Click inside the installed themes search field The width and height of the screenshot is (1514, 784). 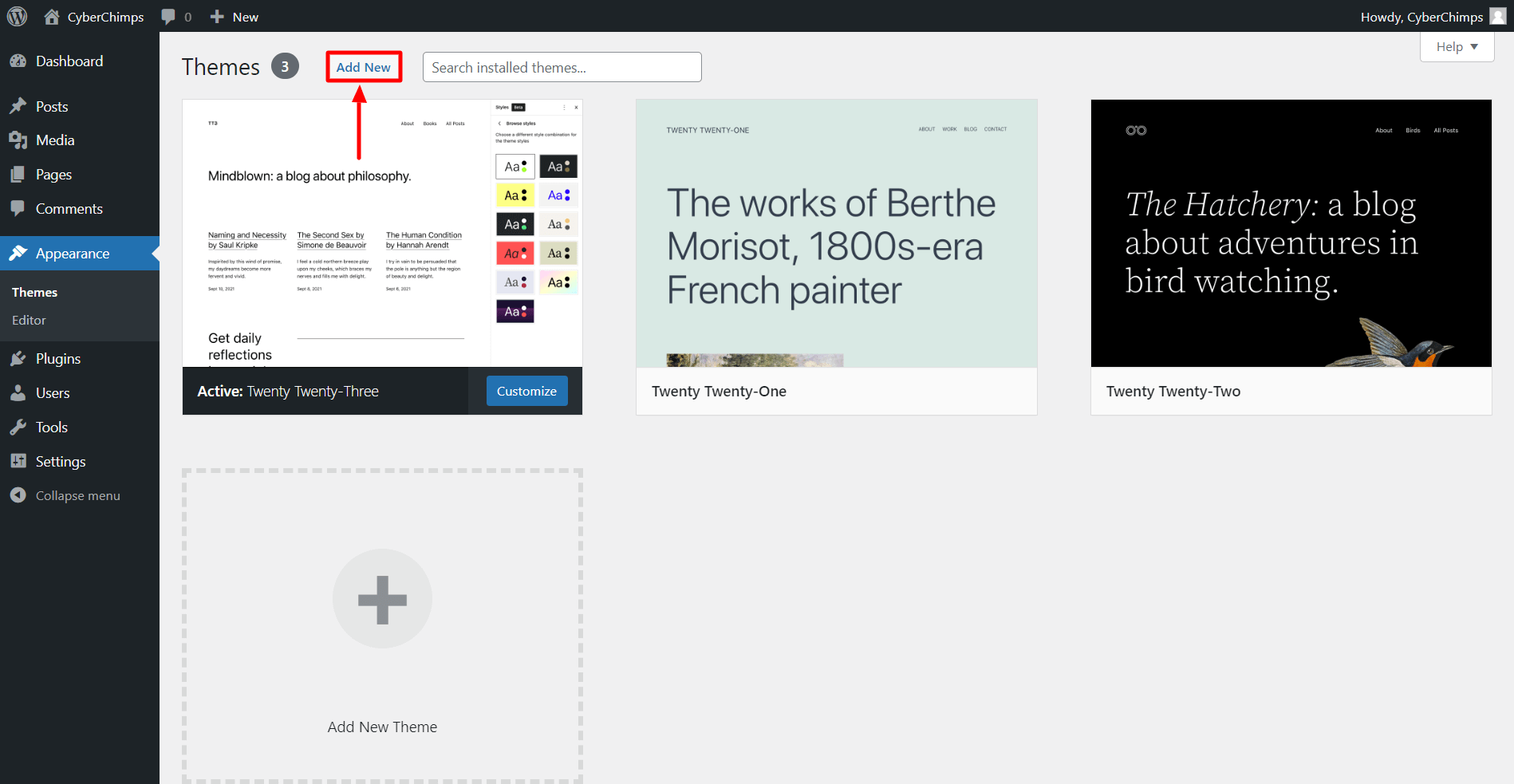pos(562,67)
